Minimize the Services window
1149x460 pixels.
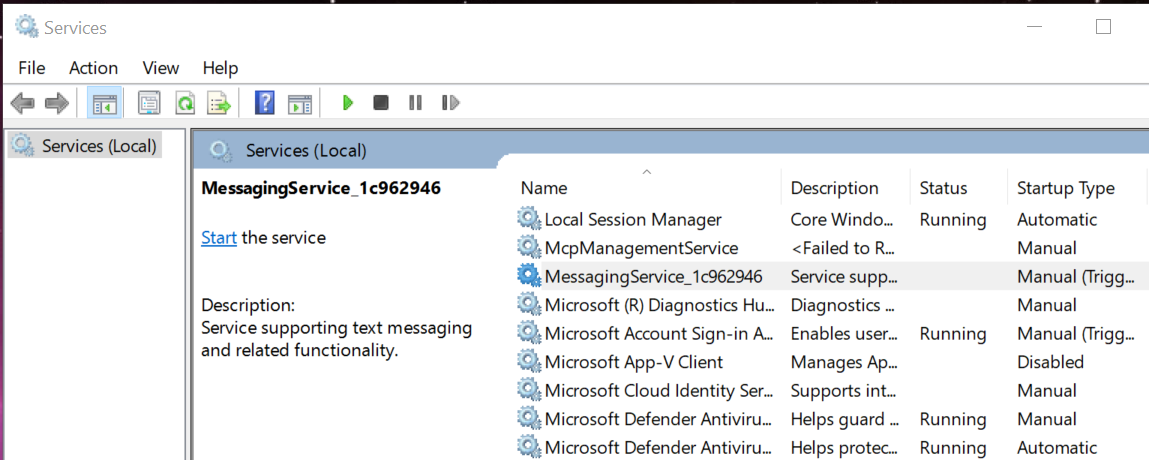coord(1035,27)
